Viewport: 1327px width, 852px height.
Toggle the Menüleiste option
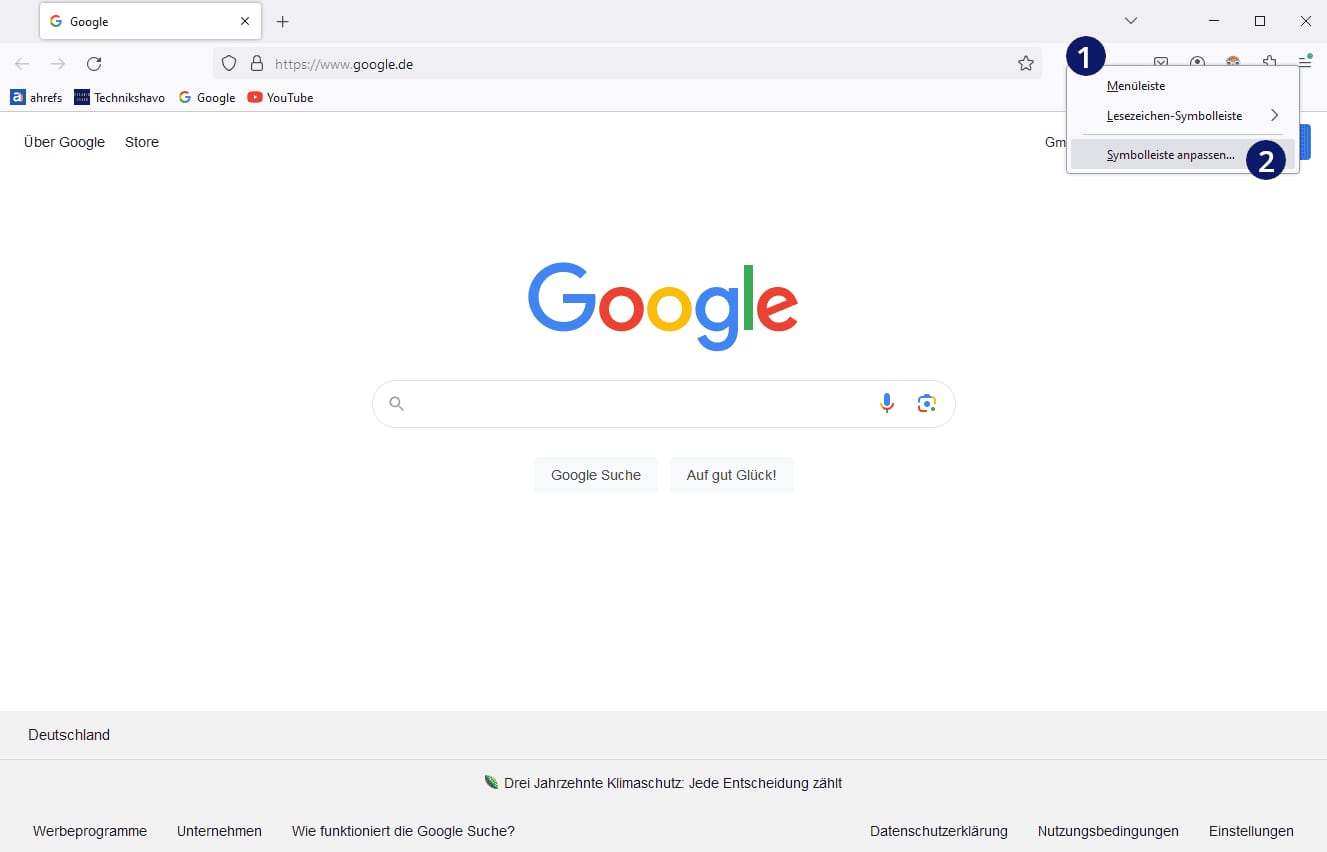tap(1183, 86)
